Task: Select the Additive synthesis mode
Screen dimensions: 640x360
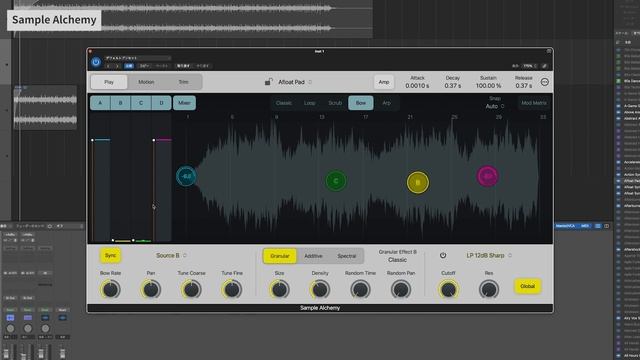Action: point(313,256)
